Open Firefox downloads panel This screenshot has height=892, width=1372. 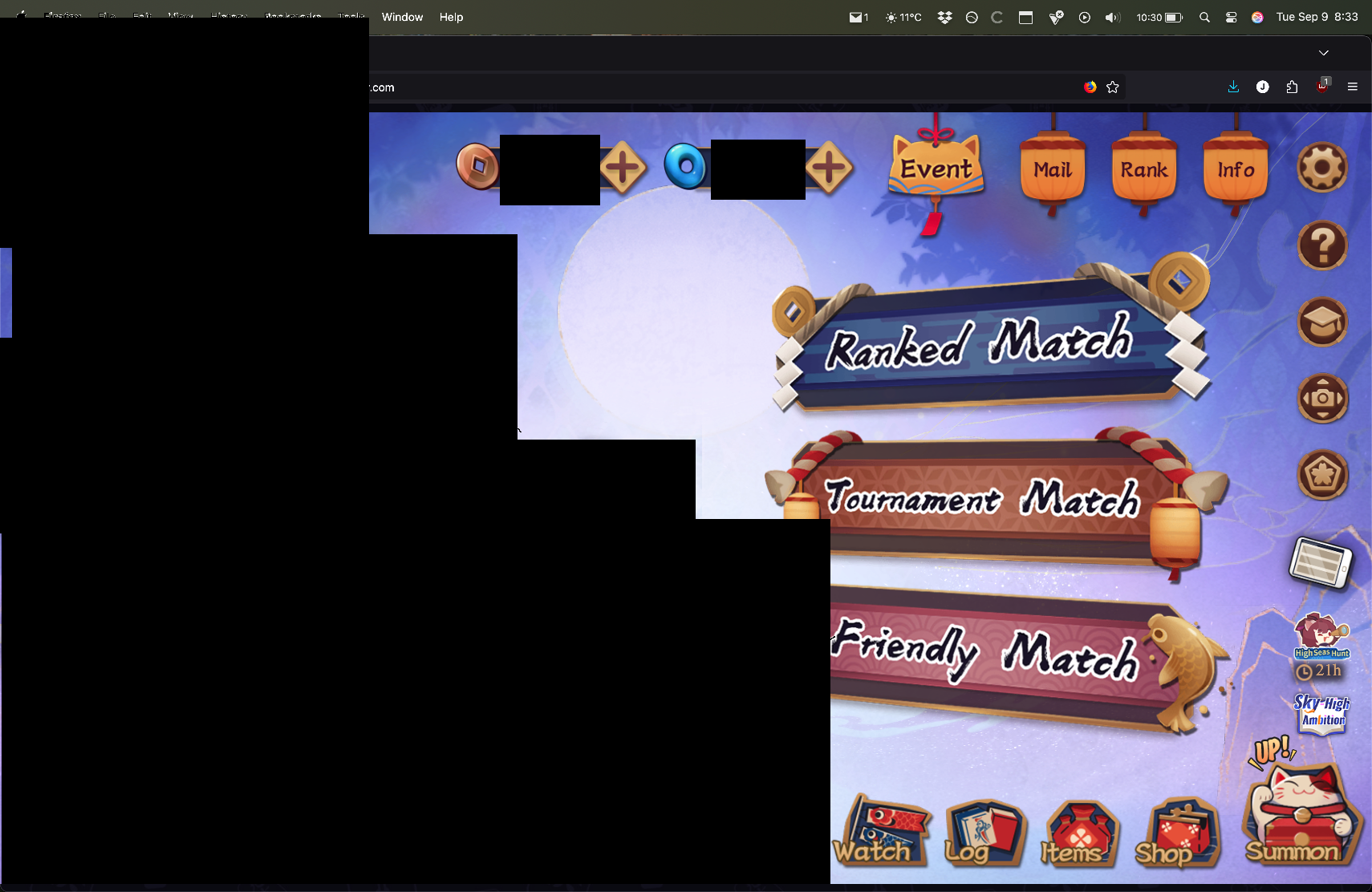(x=1233, y=87)
